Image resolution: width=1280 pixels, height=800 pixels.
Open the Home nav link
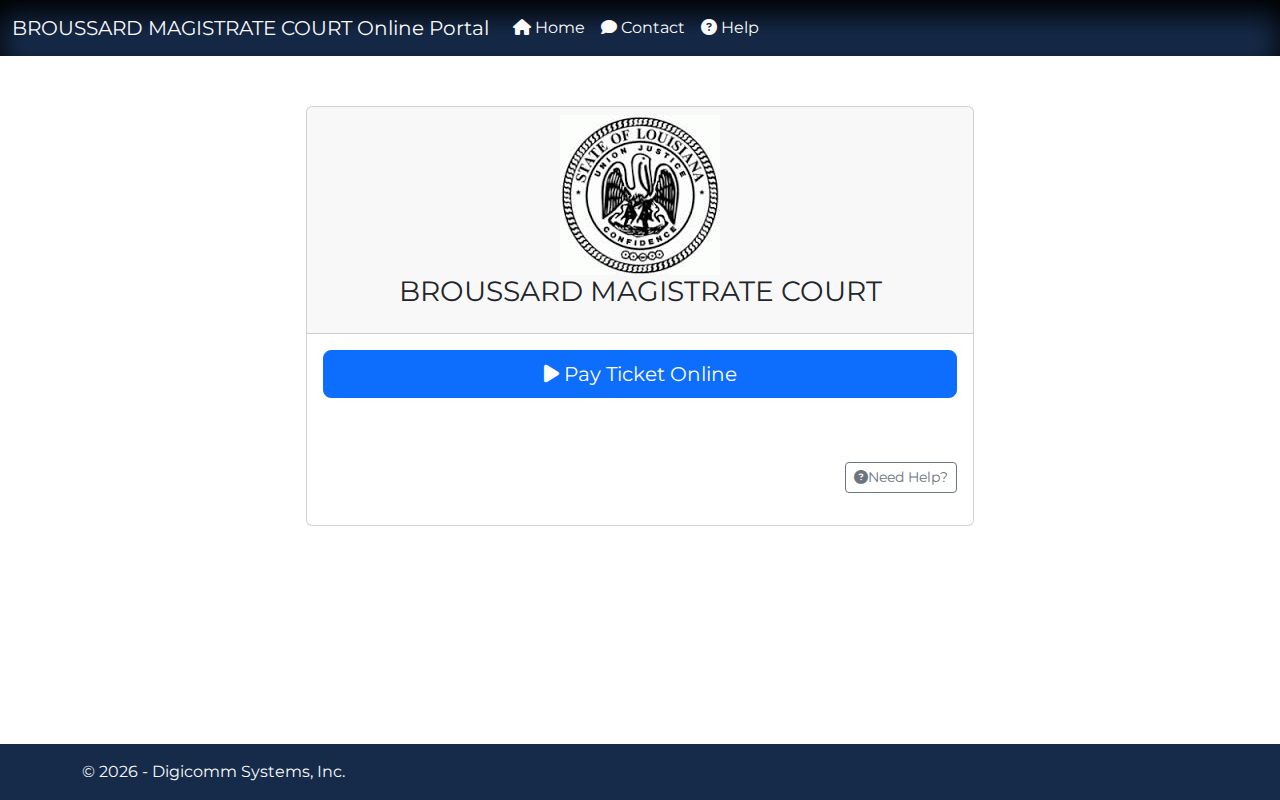(x=549, y=28)
